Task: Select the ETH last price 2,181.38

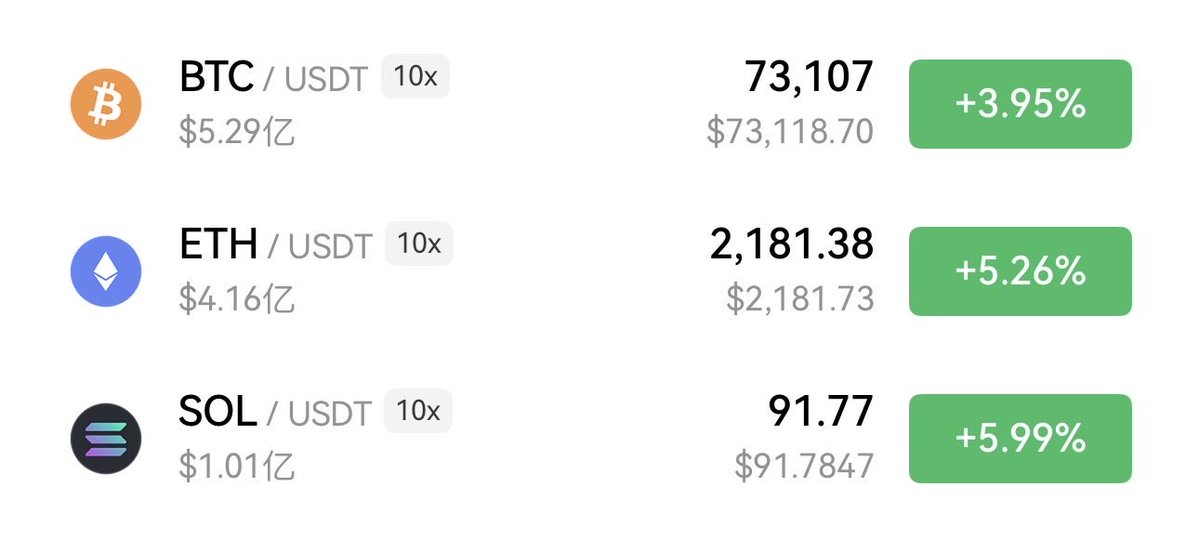Action: [791, 244]
